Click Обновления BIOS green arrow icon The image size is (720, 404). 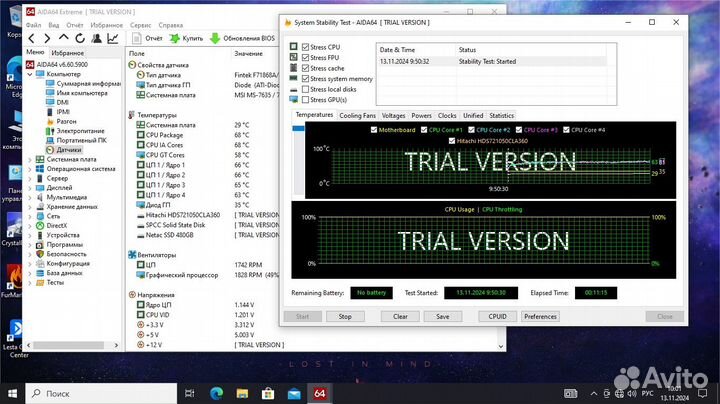[215, 39]
